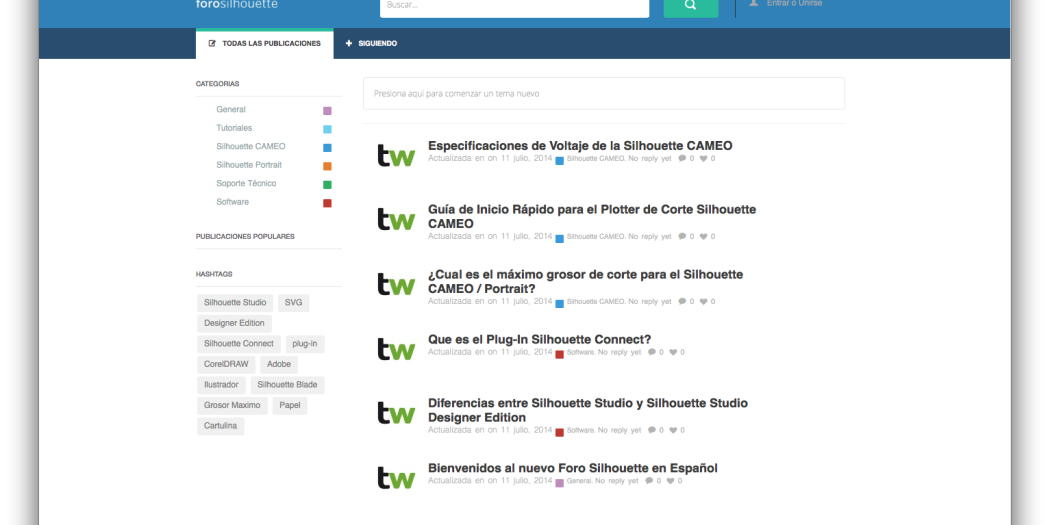1050x525 pixels.
Task: Open avatar of Especificaciones de Voltaje post
Action: point(396,155)
